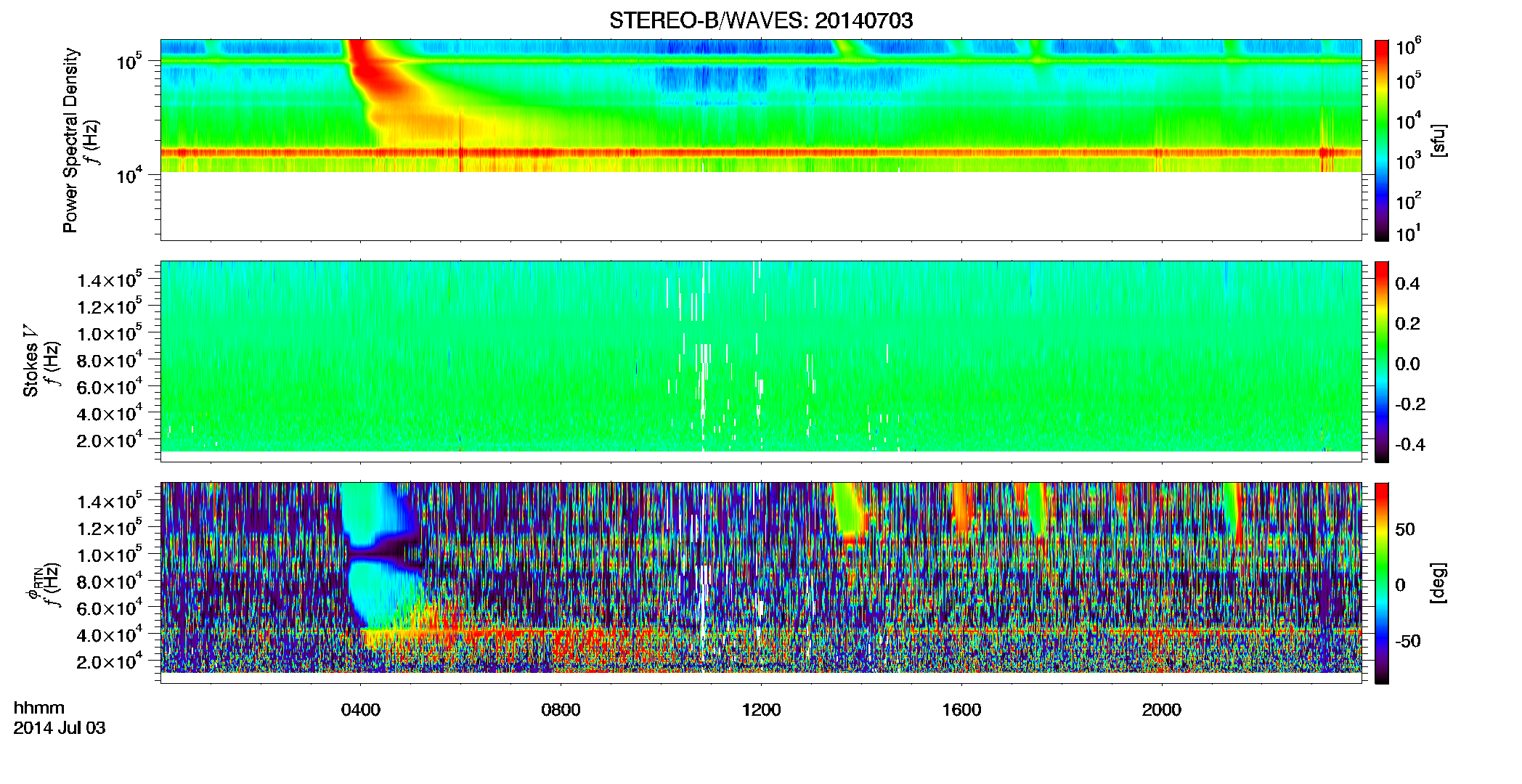This screenshot has height=784, width=1522.
Task: Select the Power Spectral Density axis label
Action: click(70, 140)
